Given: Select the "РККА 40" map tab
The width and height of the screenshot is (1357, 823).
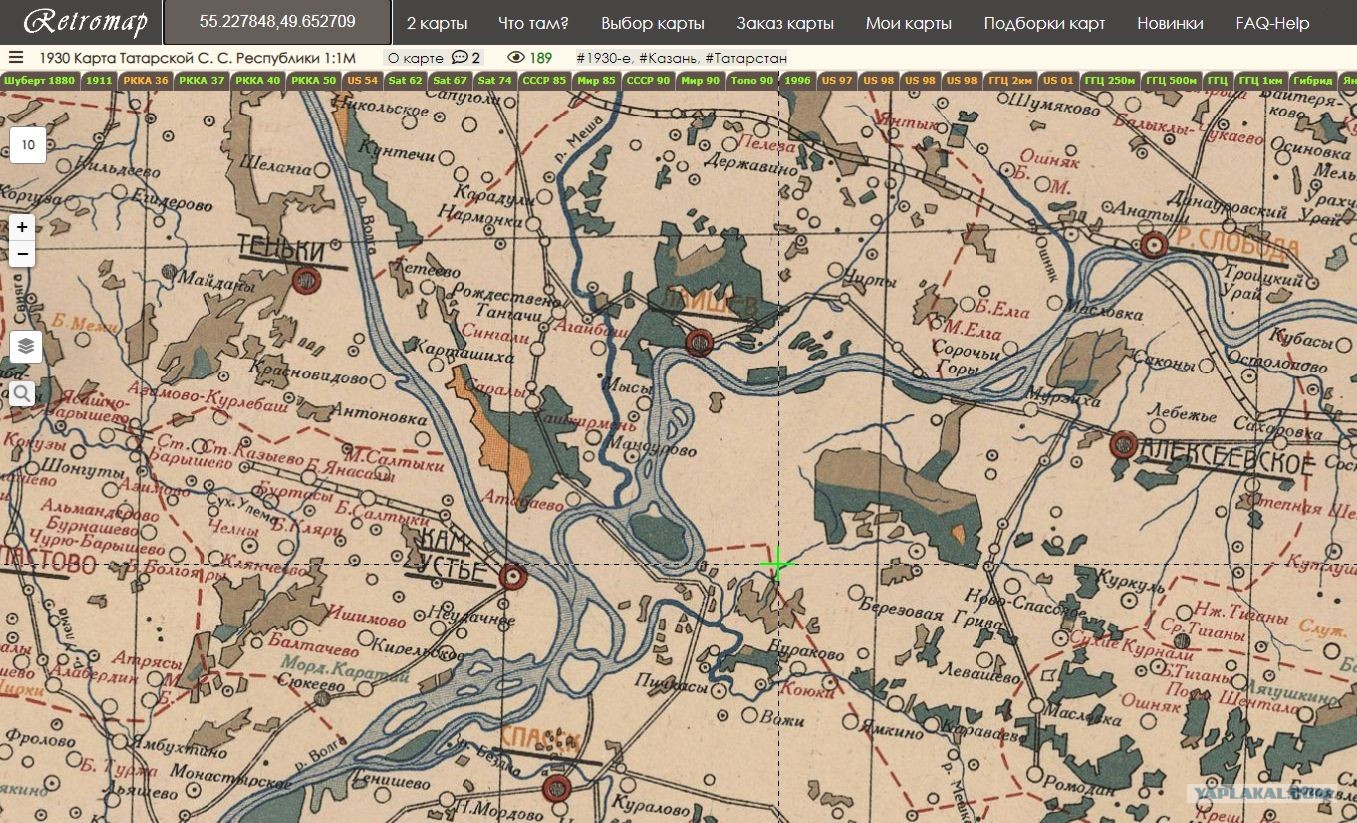Looking at the screenshot, I should [258, 80].
